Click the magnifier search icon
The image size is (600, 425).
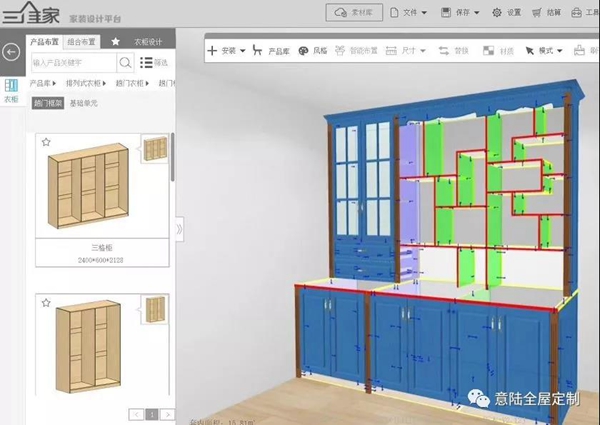point(125,62)
